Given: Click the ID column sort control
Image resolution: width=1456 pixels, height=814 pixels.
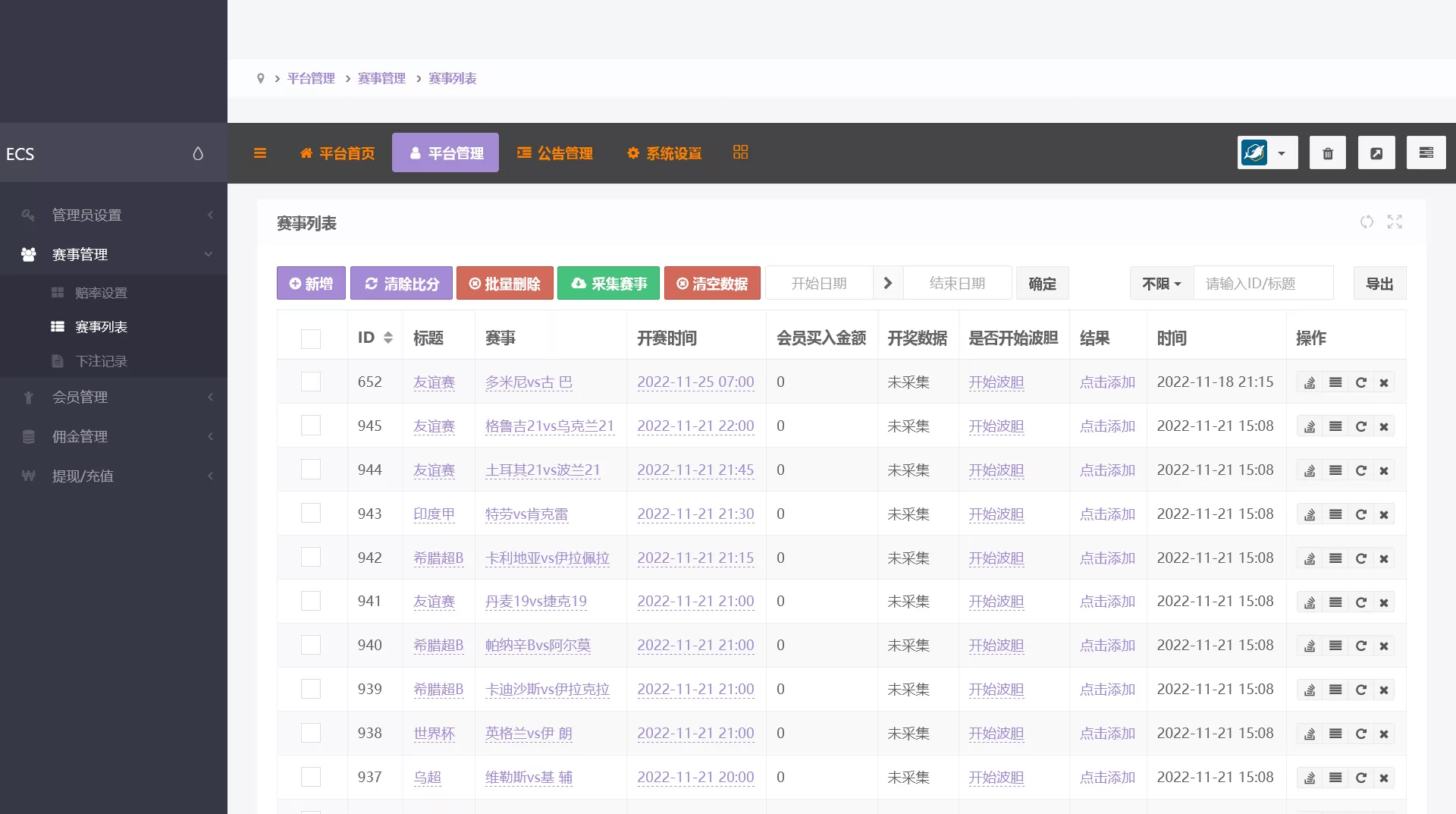Looking at the screenshot, I should click(x=388, y=338).
